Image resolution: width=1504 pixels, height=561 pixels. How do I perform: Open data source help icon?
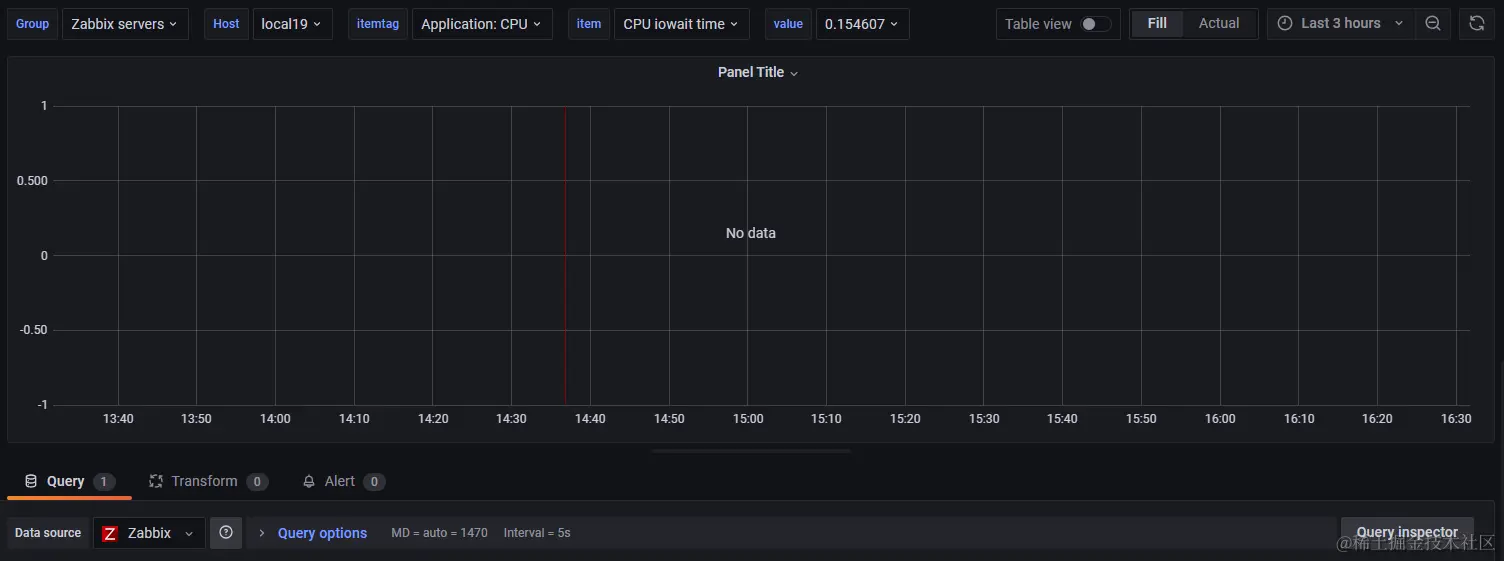226,533
